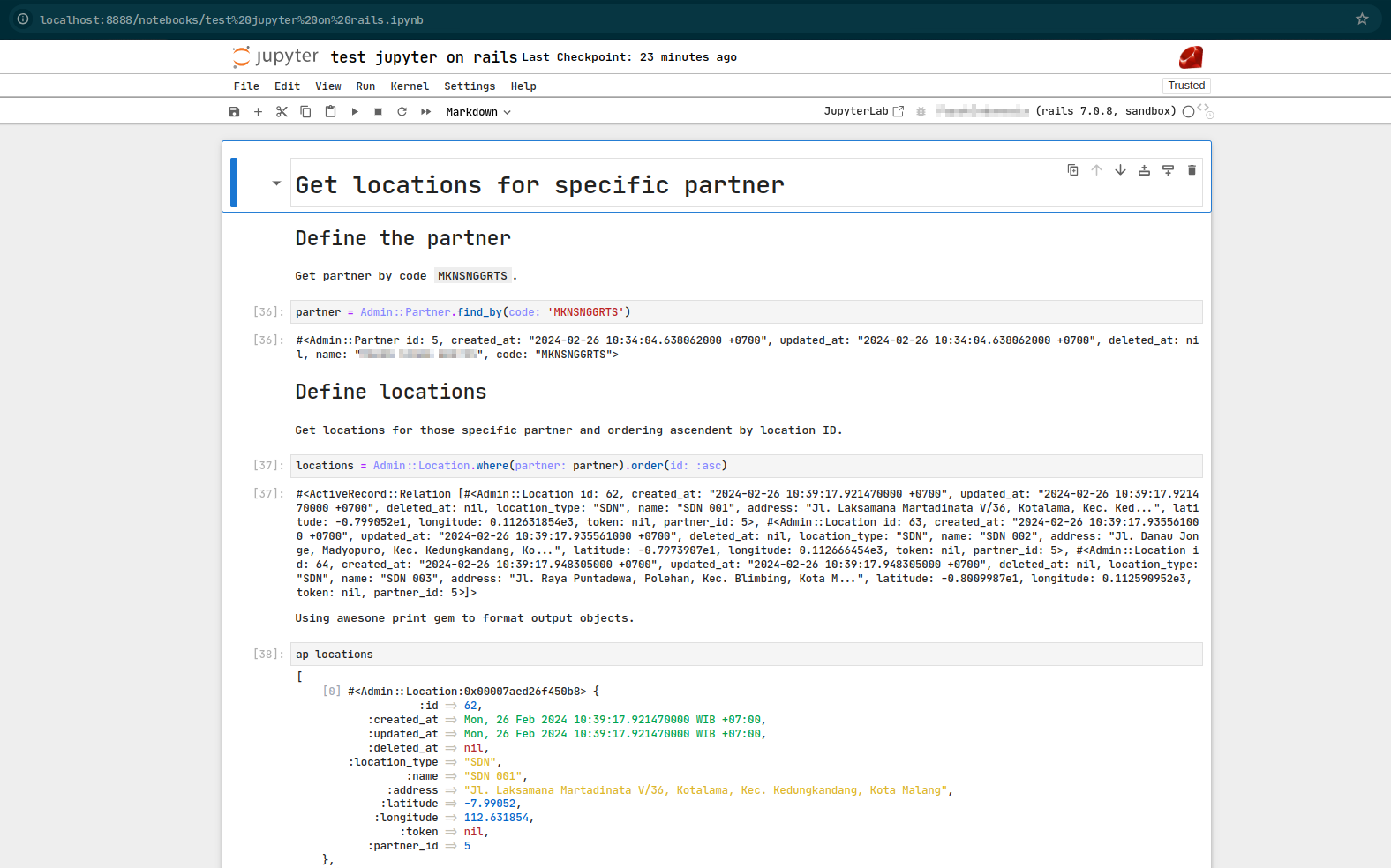Restart the kernel with circular arrow icon
1391x868 pixels.
(x=402, y=112)
